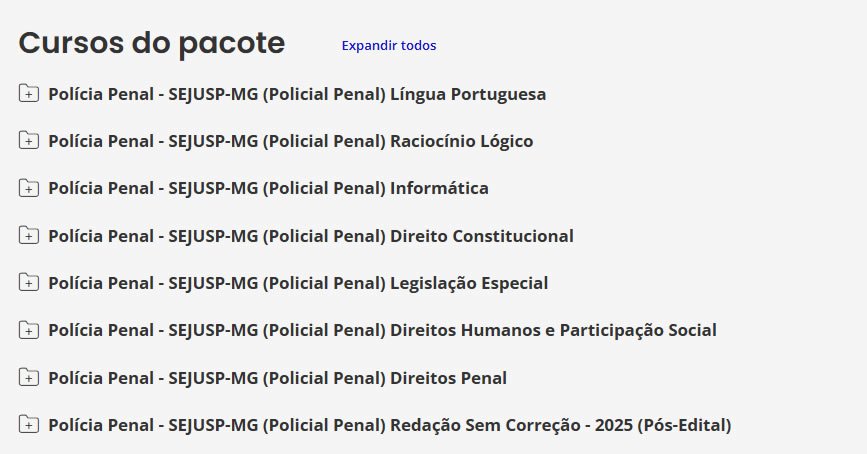
Task: Click the folder-plus icon beside Informática
Action: point(29,188)
